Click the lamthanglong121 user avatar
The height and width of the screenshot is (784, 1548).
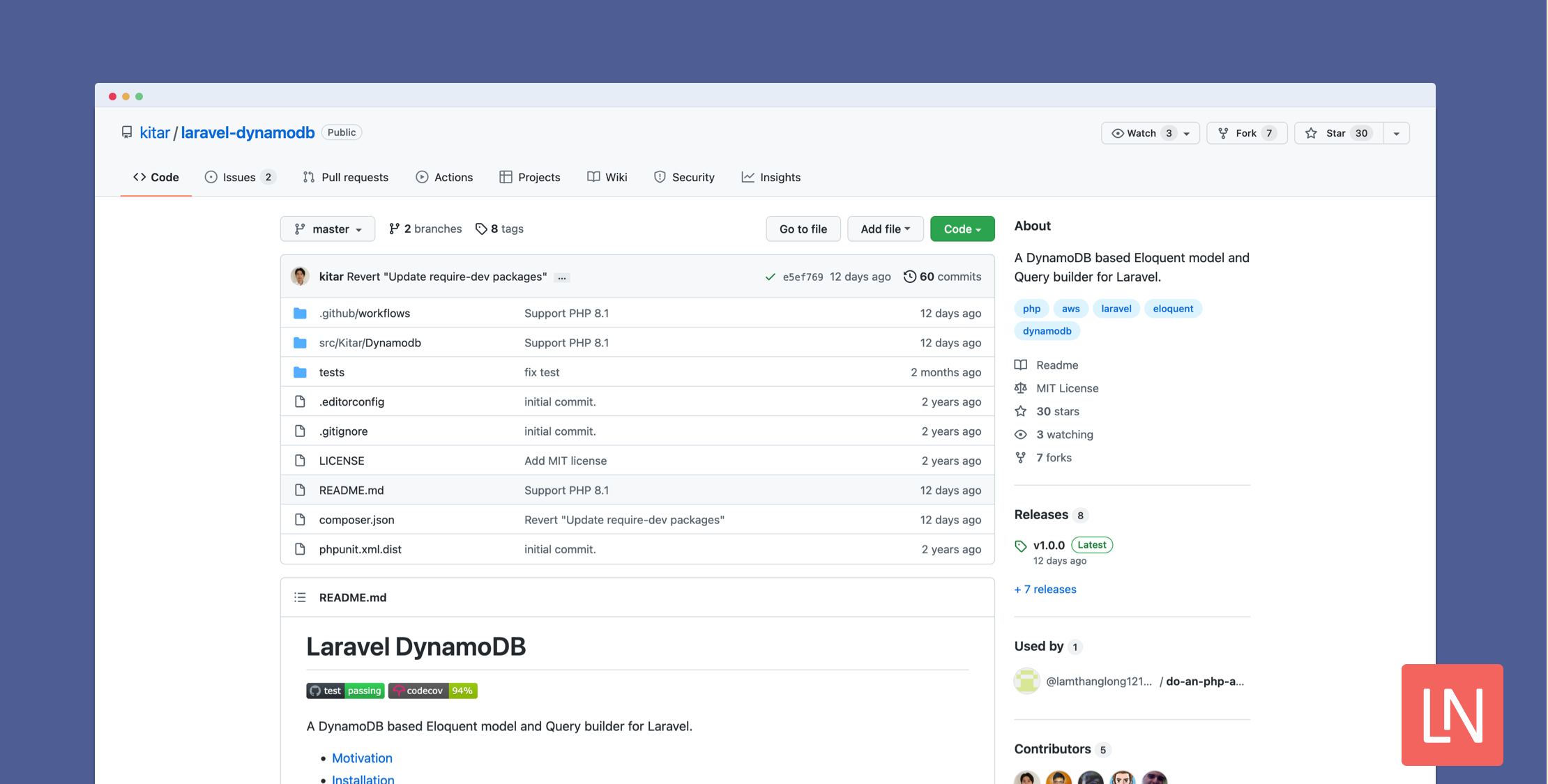(x=1026, y=681)
